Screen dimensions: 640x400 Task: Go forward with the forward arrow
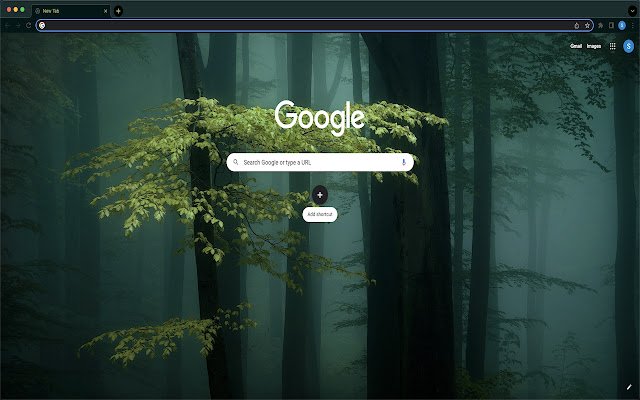point(18,25)
